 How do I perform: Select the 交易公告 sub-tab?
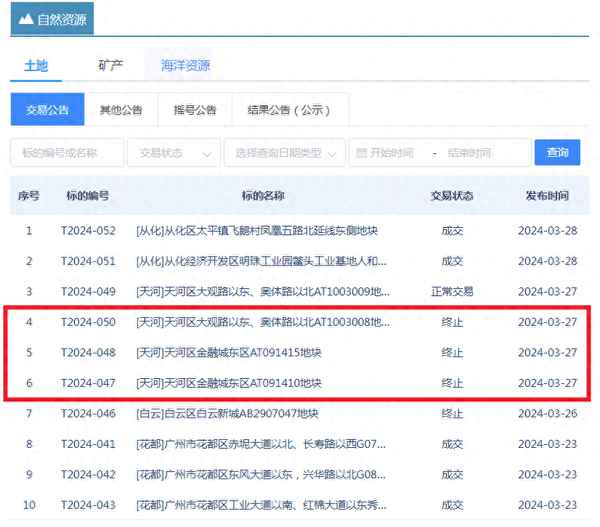click(47, 110)
